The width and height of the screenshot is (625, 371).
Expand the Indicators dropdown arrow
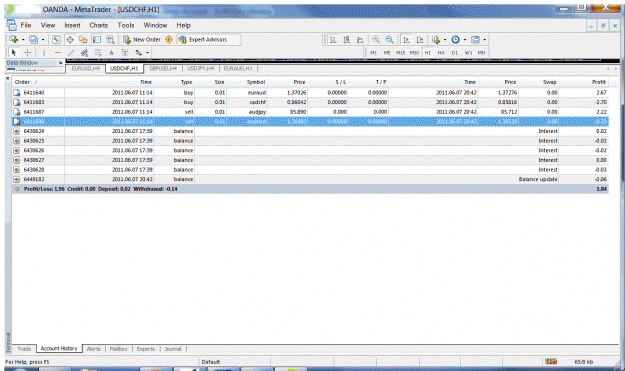coord(445,40)
